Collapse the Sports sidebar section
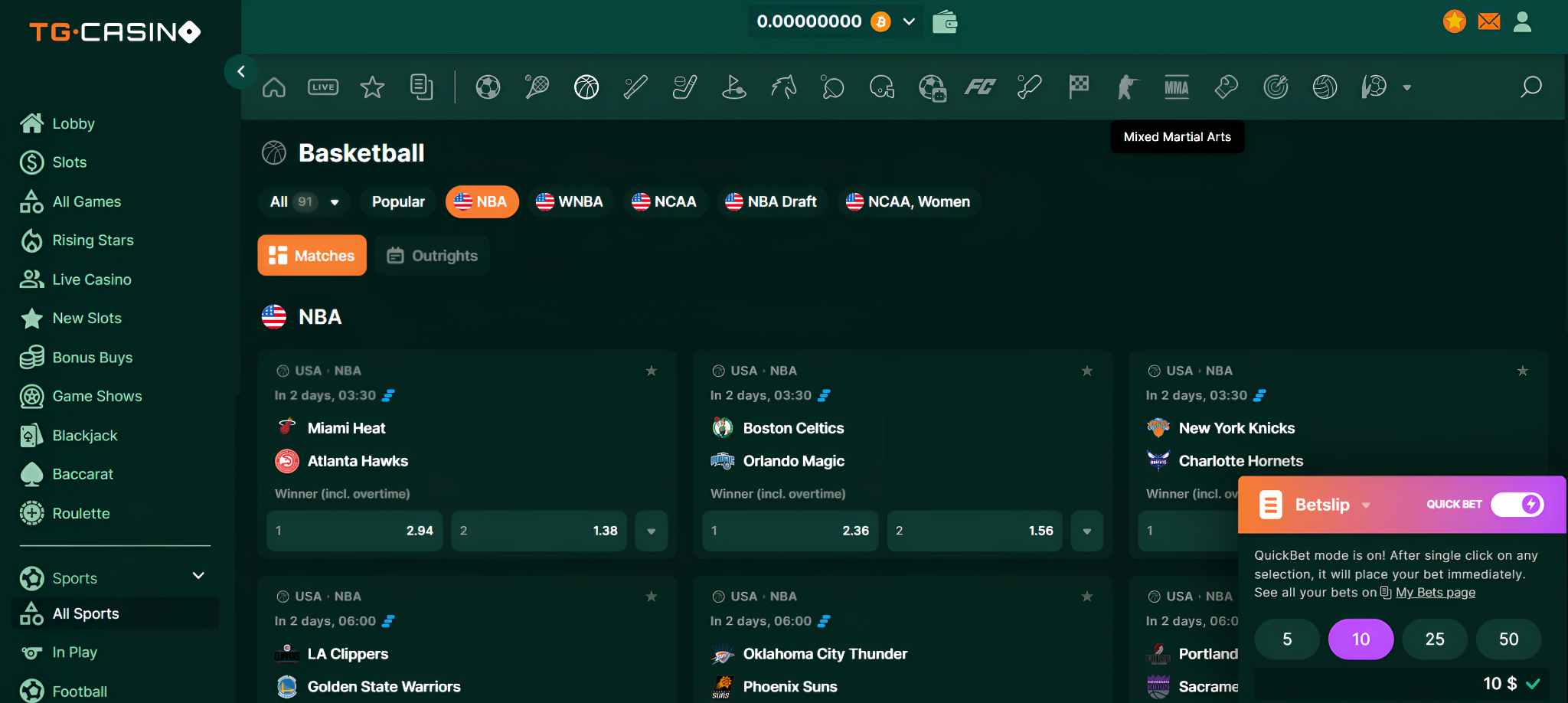1568x703 pixels. pyautogui.click(x=198, y=576)
